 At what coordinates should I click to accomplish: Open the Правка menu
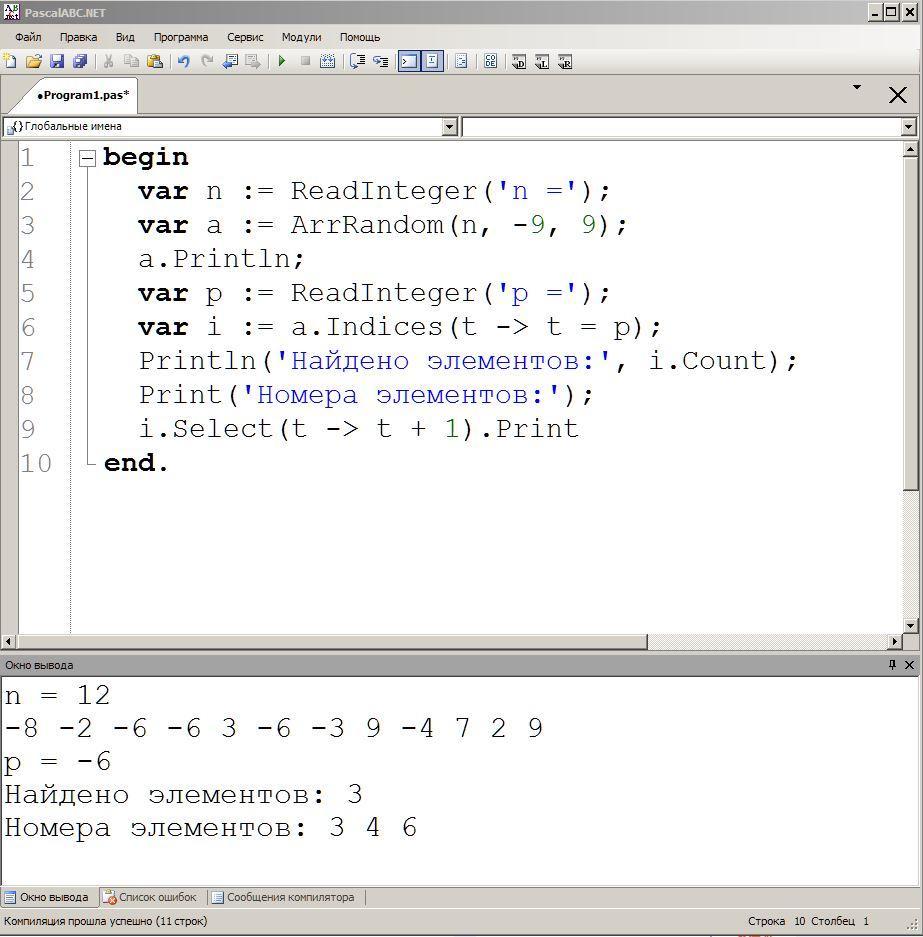tap(78, 37)
